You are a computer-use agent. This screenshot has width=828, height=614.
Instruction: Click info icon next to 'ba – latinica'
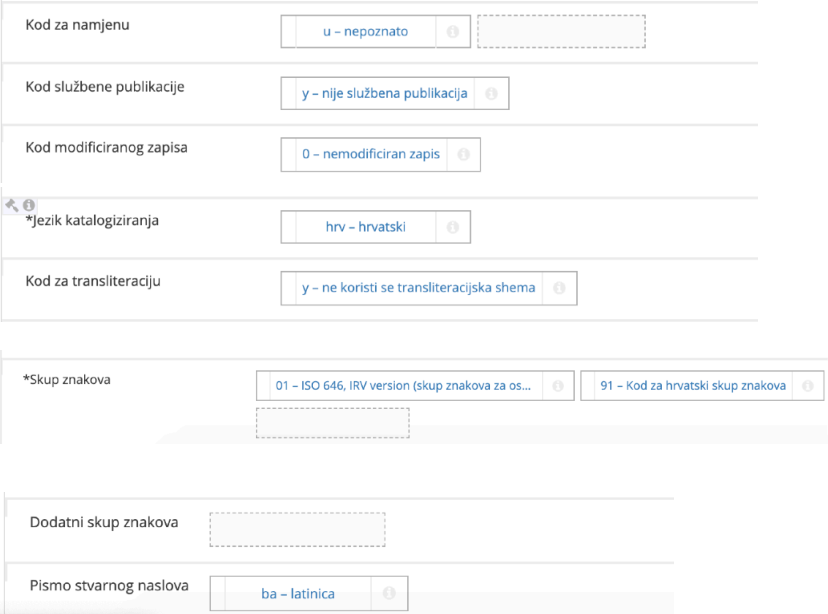point(390,593)
